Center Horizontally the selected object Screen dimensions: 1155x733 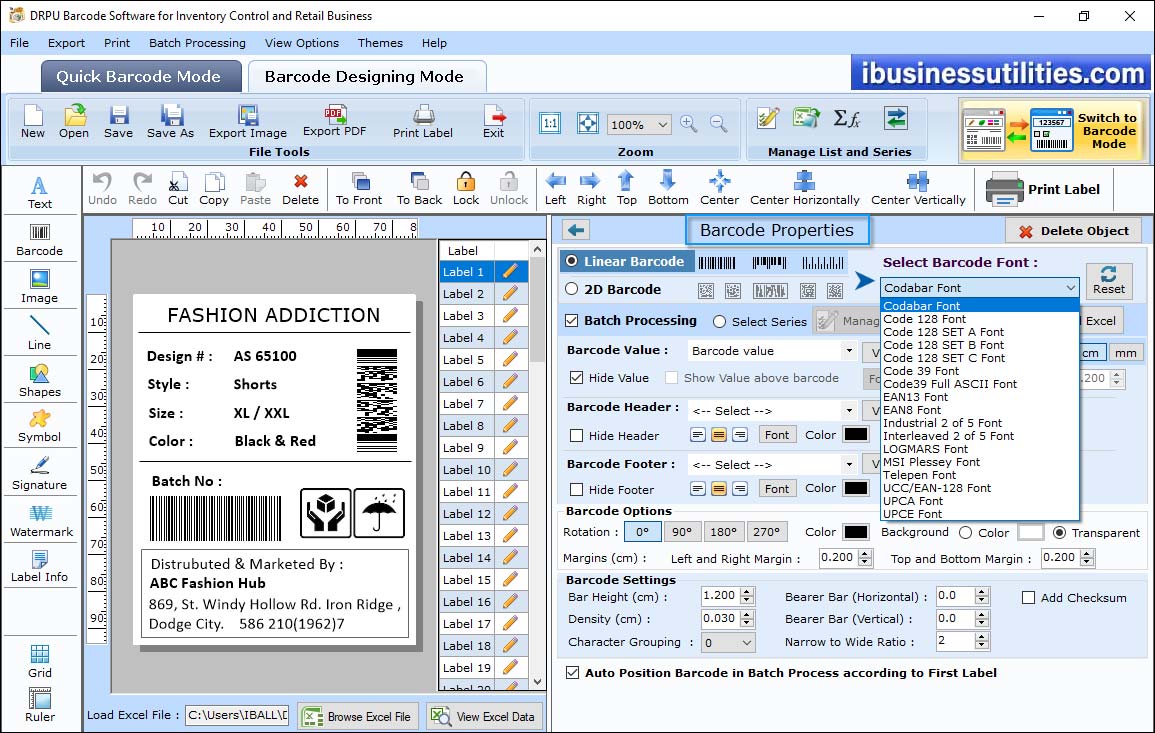(x=804, y=189)
